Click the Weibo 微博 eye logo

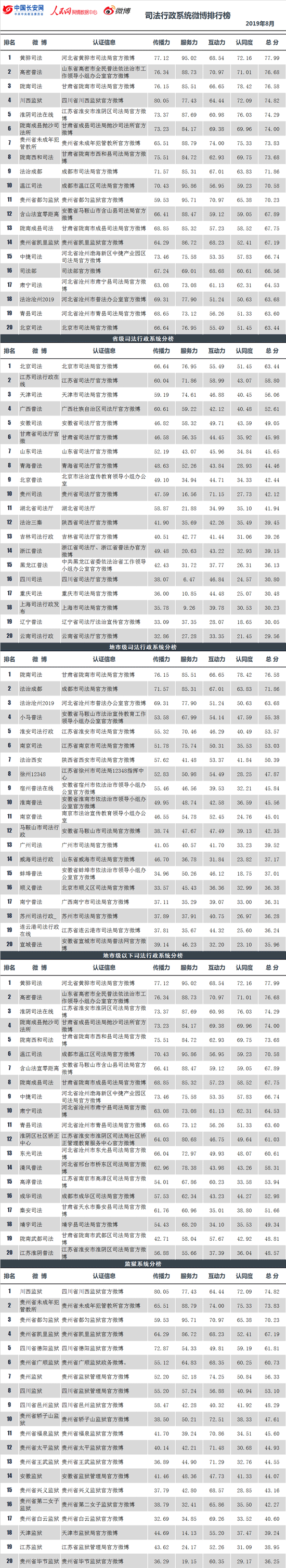116,11
